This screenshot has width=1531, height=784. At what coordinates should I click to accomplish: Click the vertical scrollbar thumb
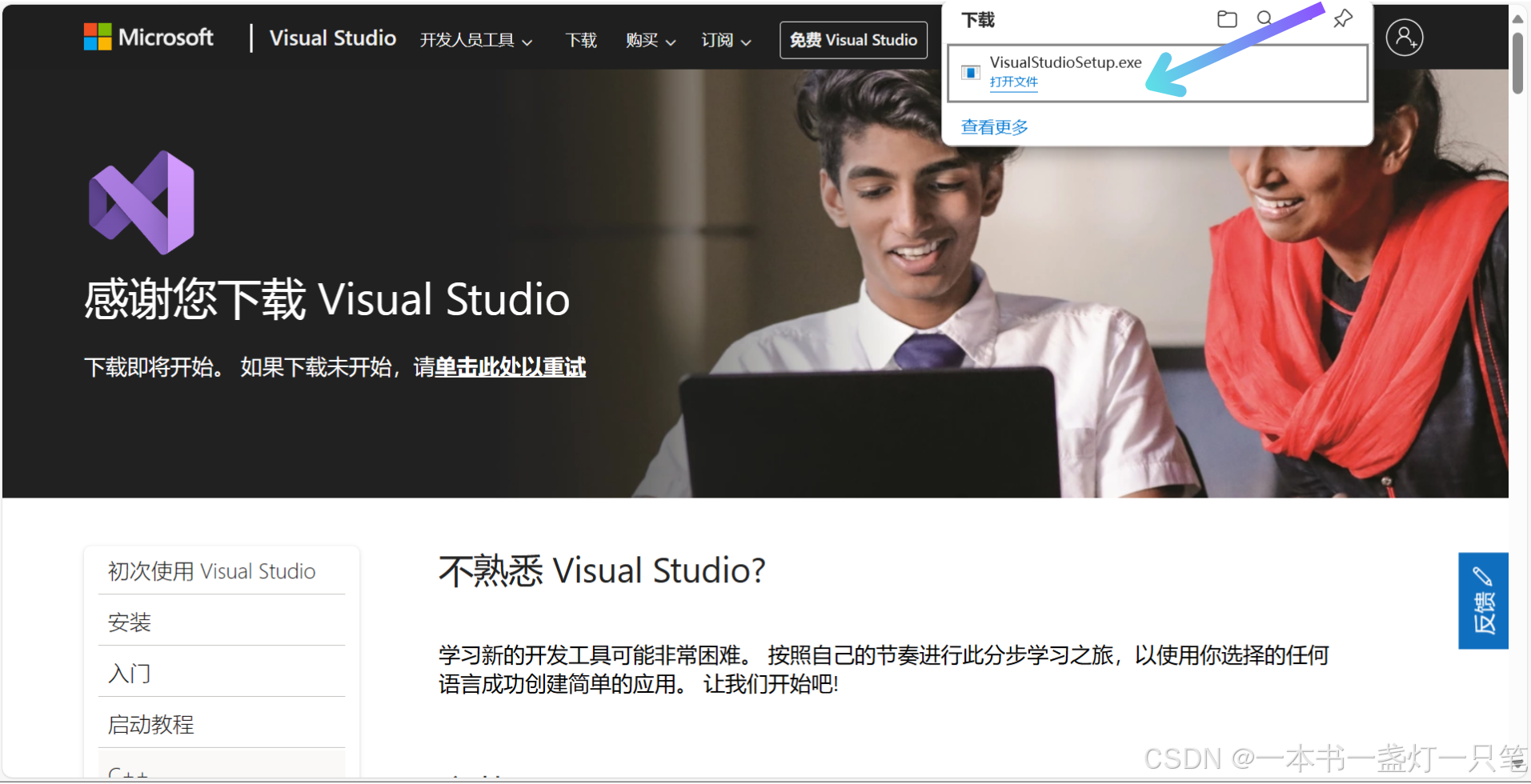point(1517,62)
